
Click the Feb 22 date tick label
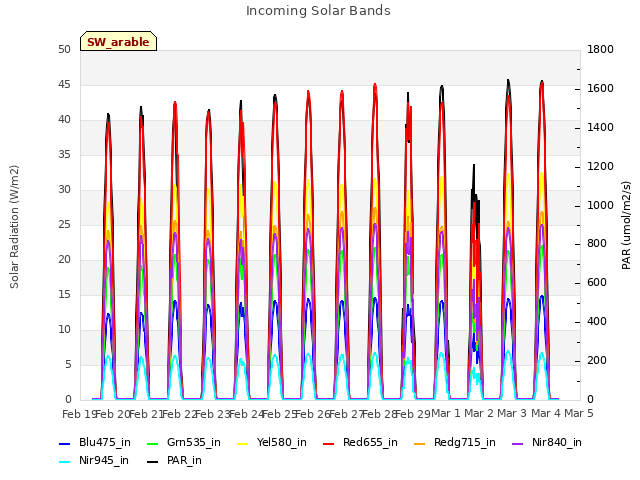179,414
